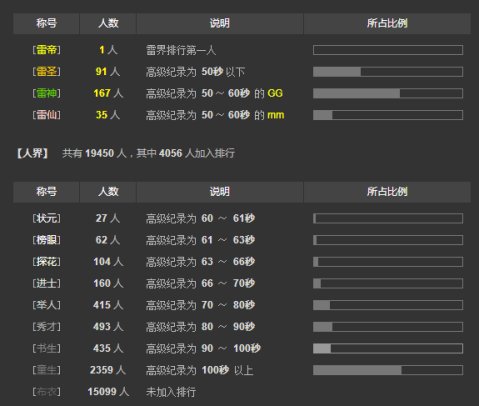The height and width of the screenshot is (406, 479).
Task: Click the [秀才] title label
Action: (x=47, y=327)
